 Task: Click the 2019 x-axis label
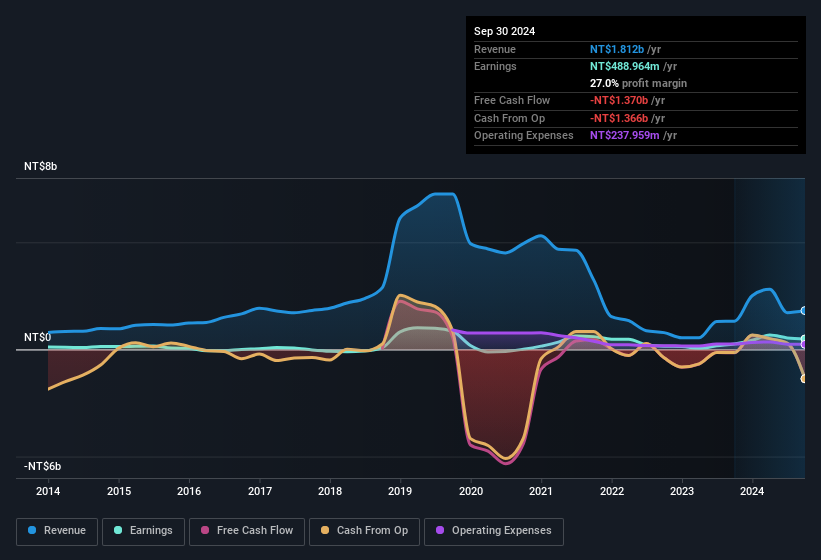point(400,491)
